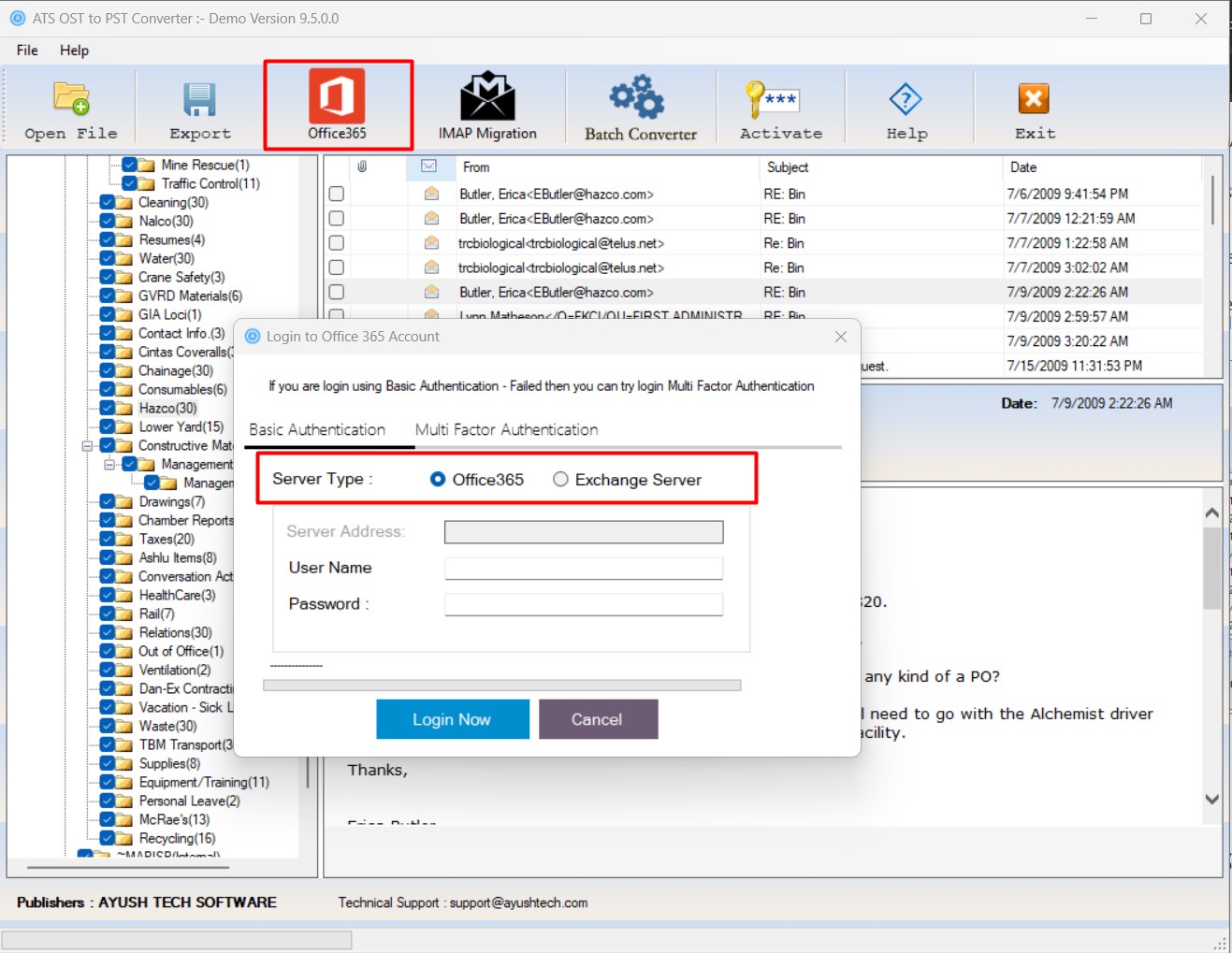Click the Password input field
Screen dimensions: 1232x953
pyautogui.click(x=584, y=604)
